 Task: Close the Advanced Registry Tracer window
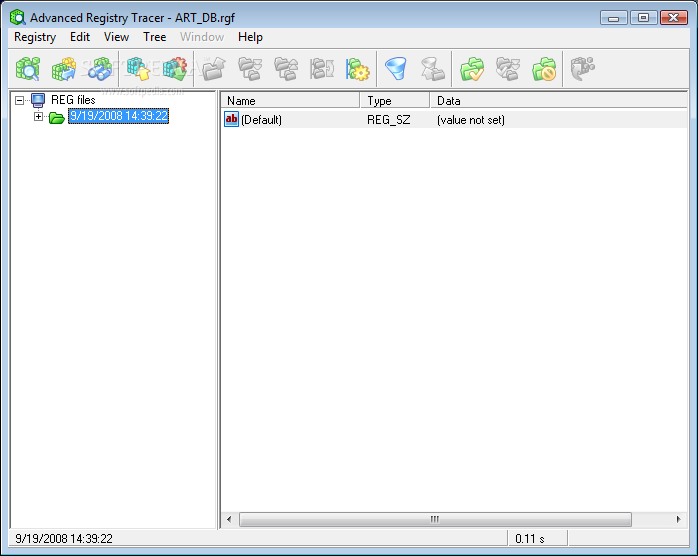pyautogui.click(x=674, y=18)
